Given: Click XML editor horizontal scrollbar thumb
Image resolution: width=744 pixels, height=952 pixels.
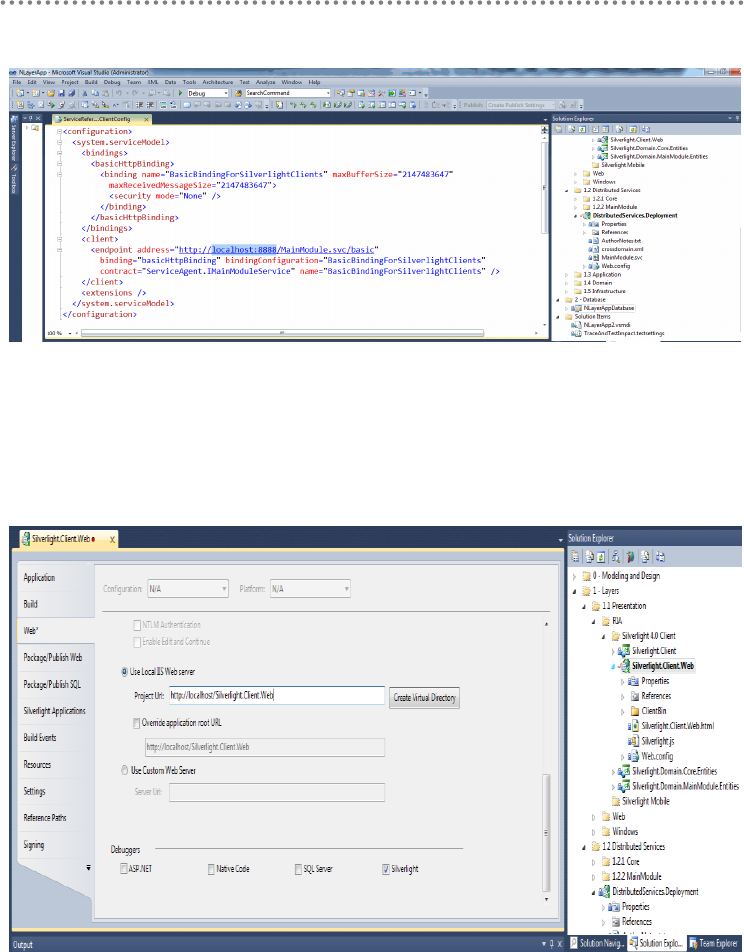Looking at the screenshot, I should 282,333.
